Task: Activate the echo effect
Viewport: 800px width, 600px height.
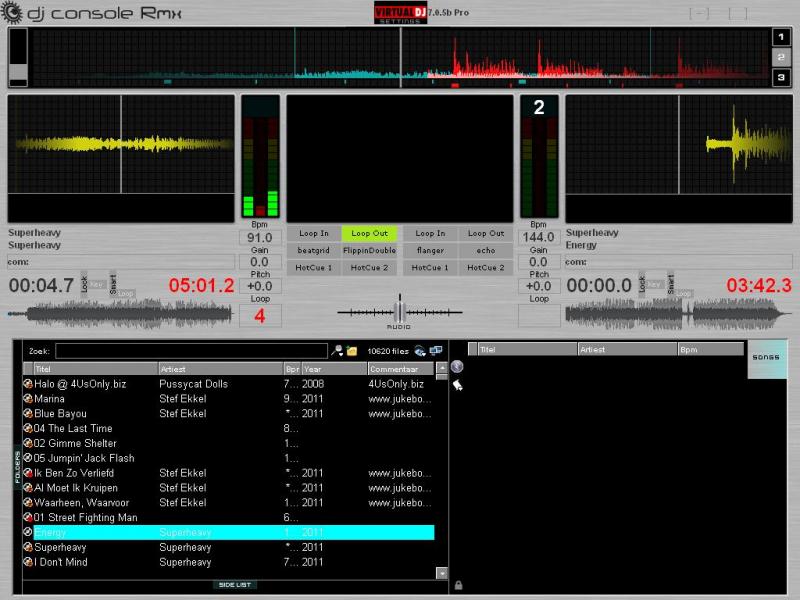Action: 486,251
